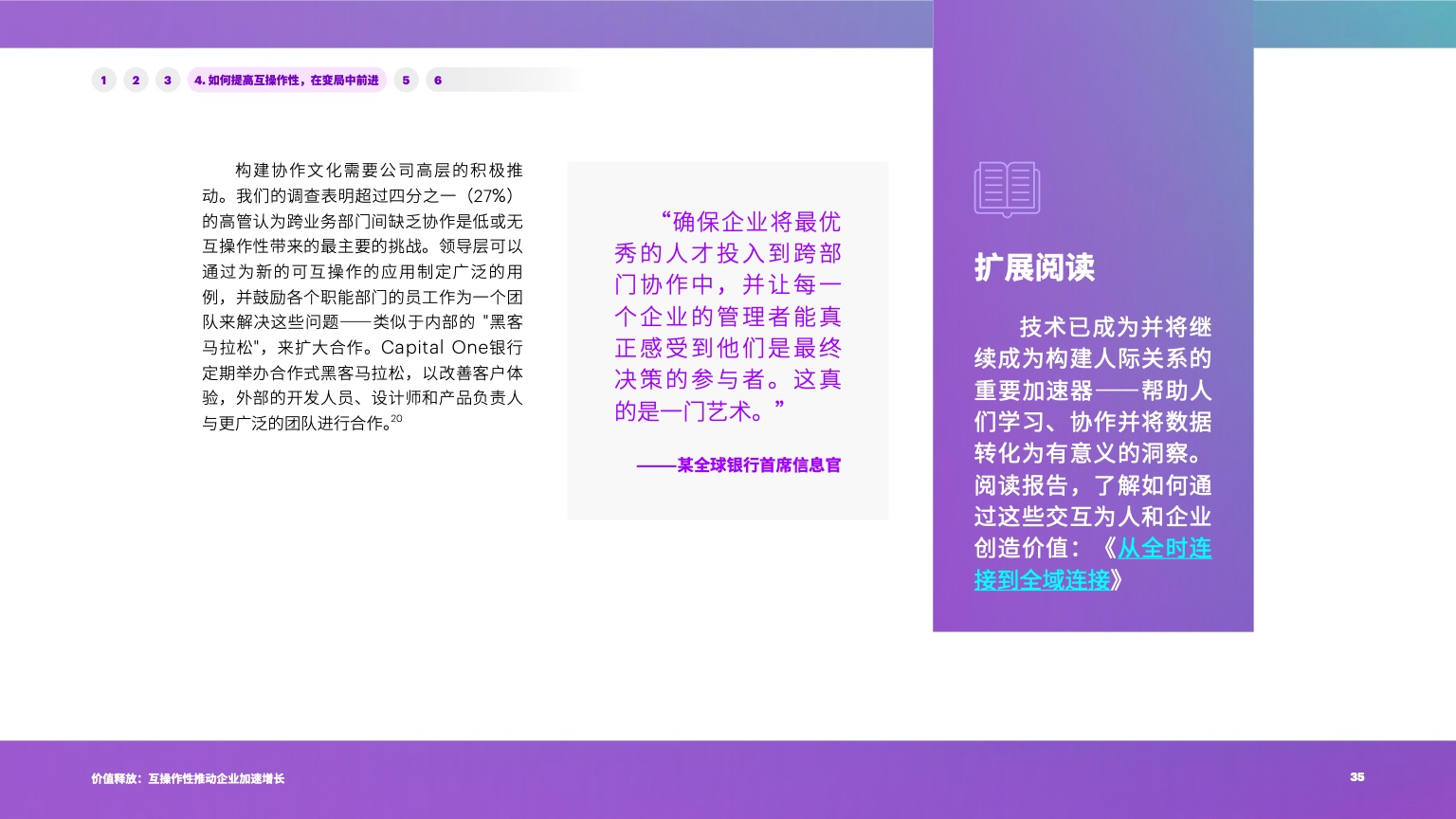Click the 27% statistic in body text
The height and width of the screenshot is (819, 1456).
[x=492, y=196]
